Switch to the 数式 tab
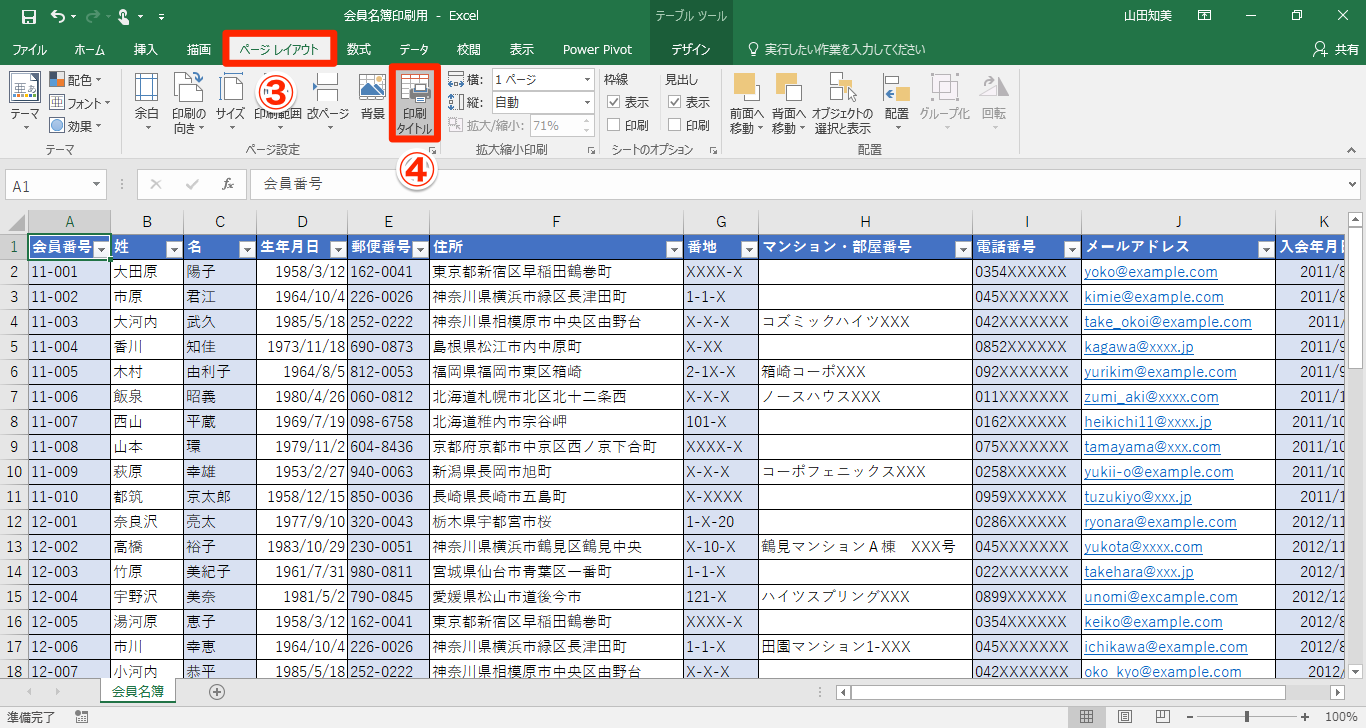Image resolution: width=1366 pixels, height=728 pixels. [359, 49]
